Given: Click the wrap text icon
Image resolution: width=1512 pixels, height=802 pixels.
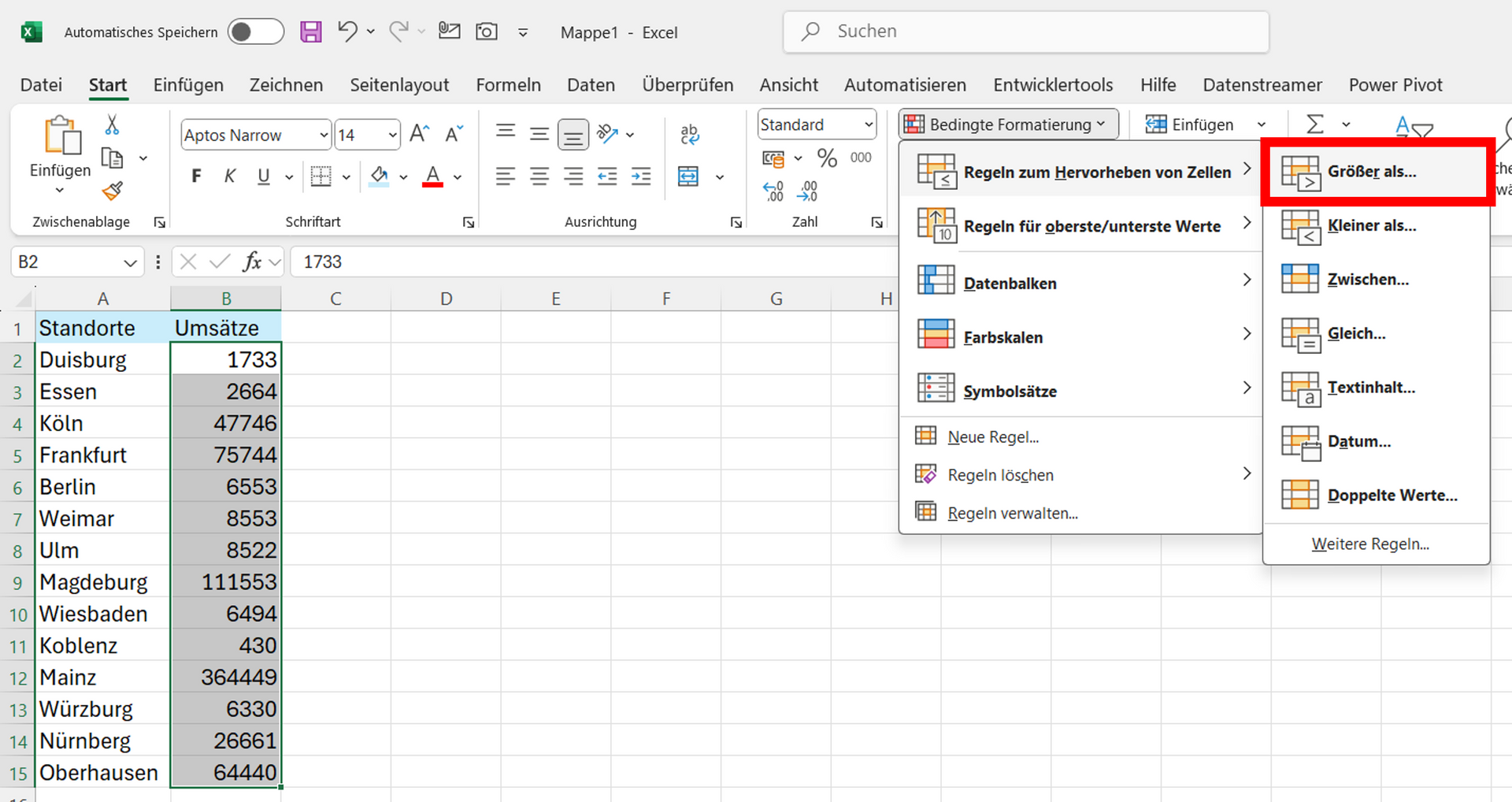Looking at the screenshot, I should tap(690, 134).
